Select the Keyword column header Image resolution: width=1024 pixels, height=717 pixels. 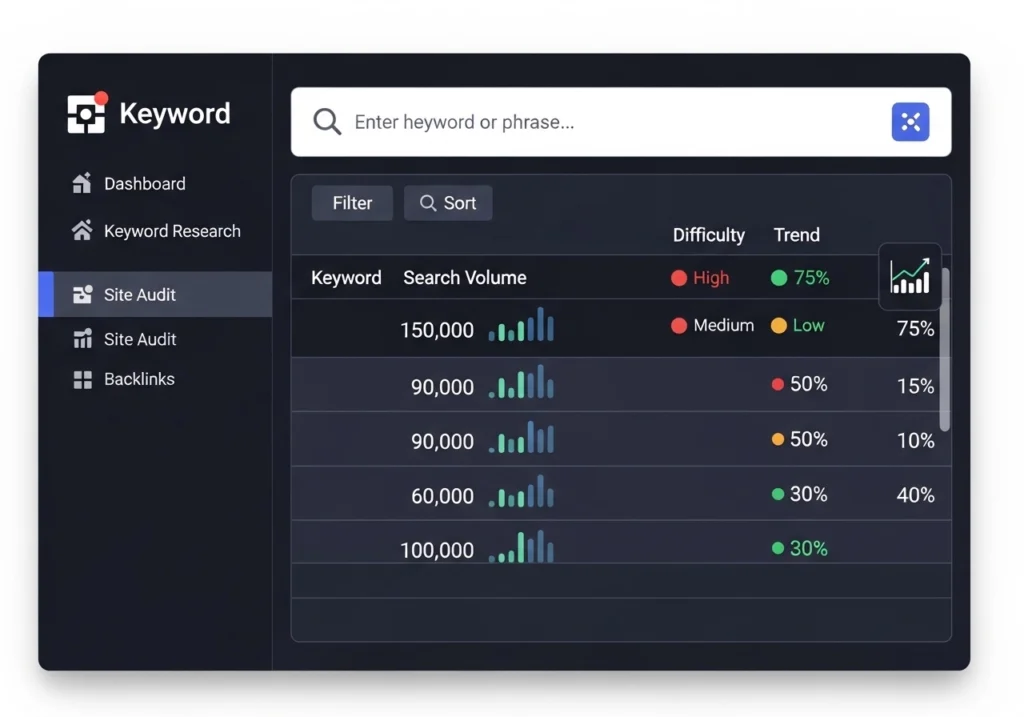tap(346, 278)
